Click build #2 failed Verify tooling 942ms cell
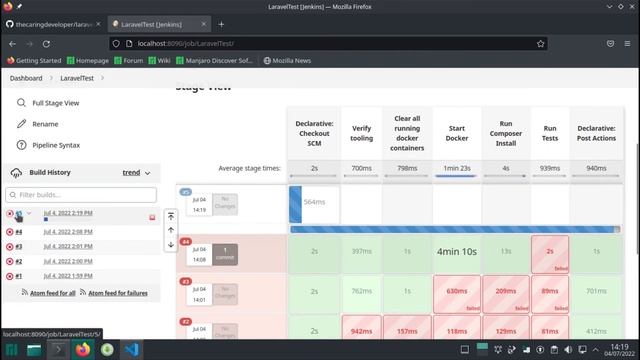The width and height of the screenshot is (640, 360). [361, 327]
